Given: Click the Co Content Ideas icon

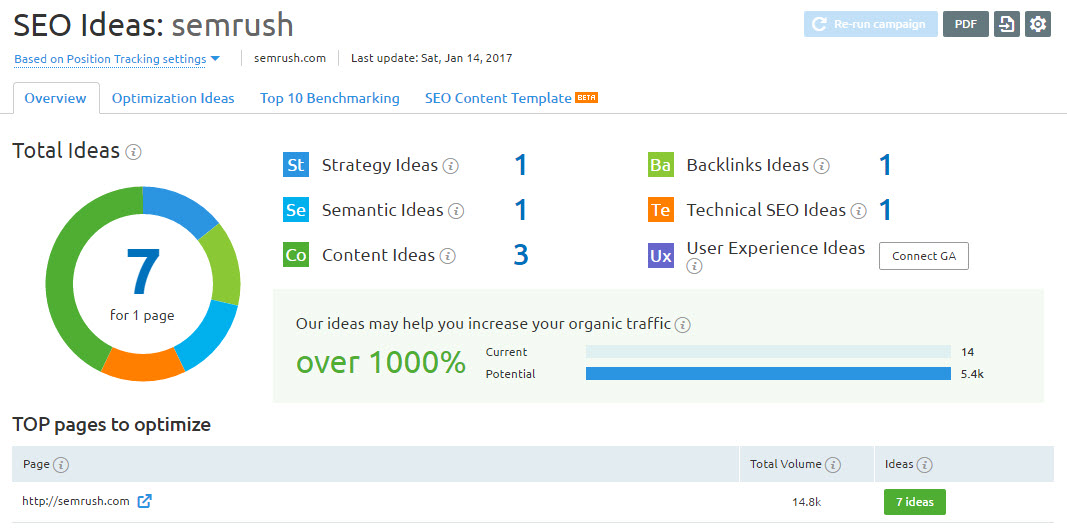Looking at the screenshot, I should 296,255.
